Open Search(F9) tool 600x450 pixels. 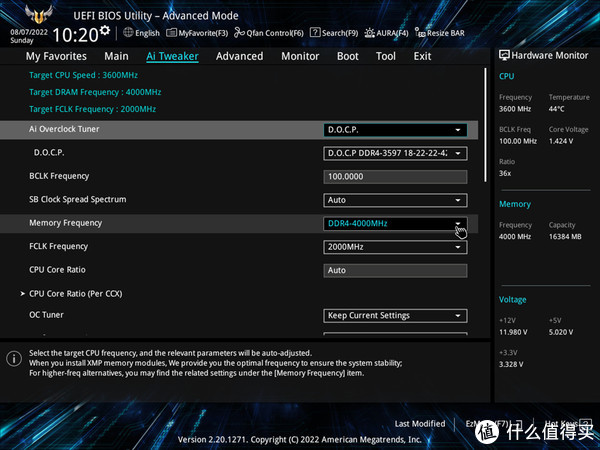334,33
